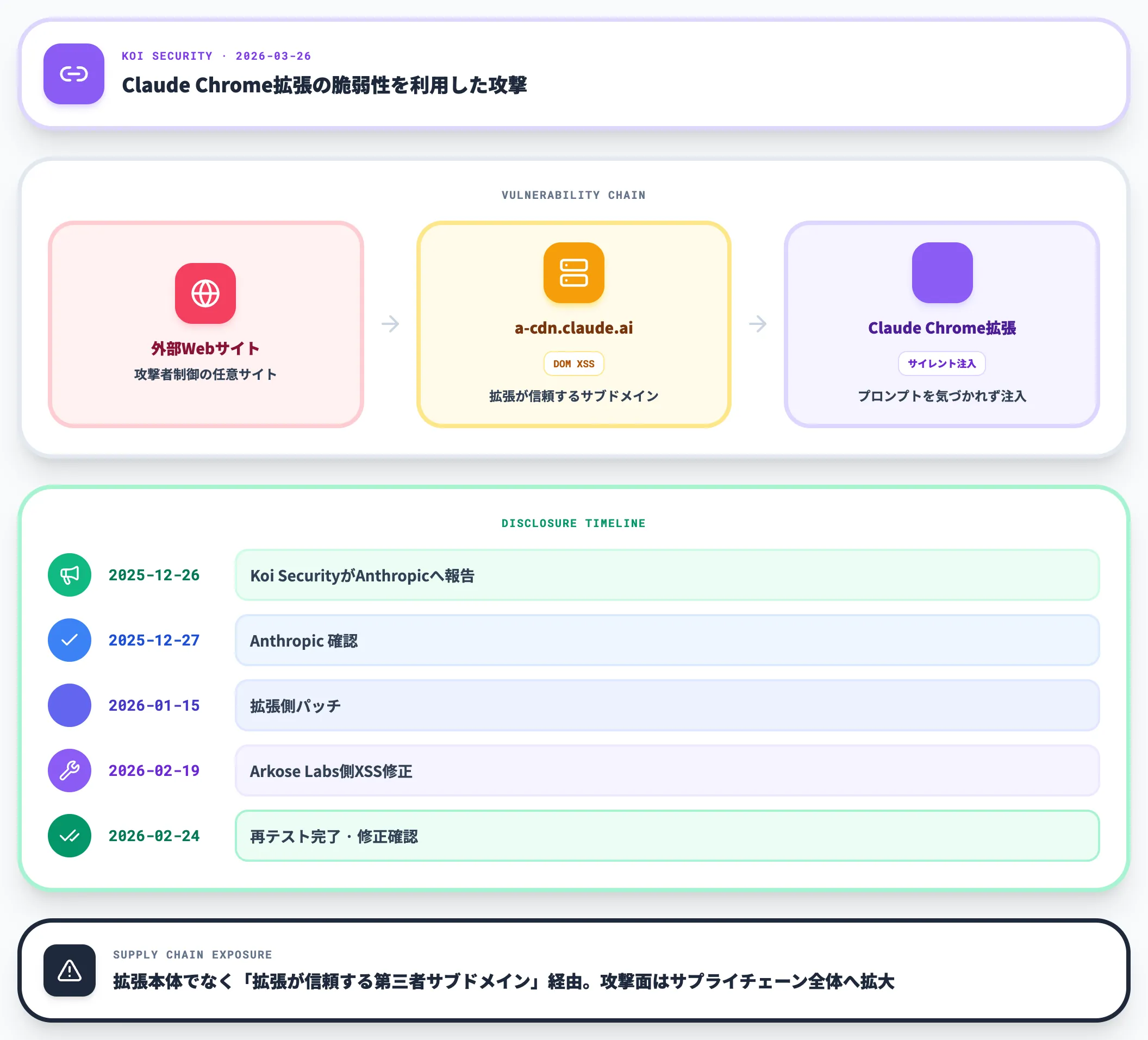
Task: Click the a-cdn.claude.ai domain title
Action: click(573, 328)
